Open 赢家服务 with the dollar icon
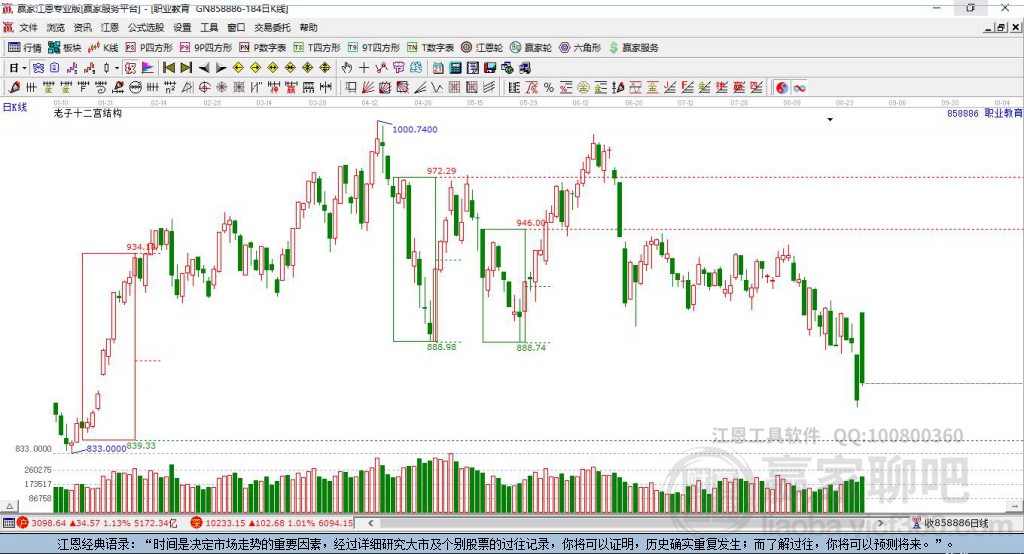1024x554 pixels. [x=633, y=48]
